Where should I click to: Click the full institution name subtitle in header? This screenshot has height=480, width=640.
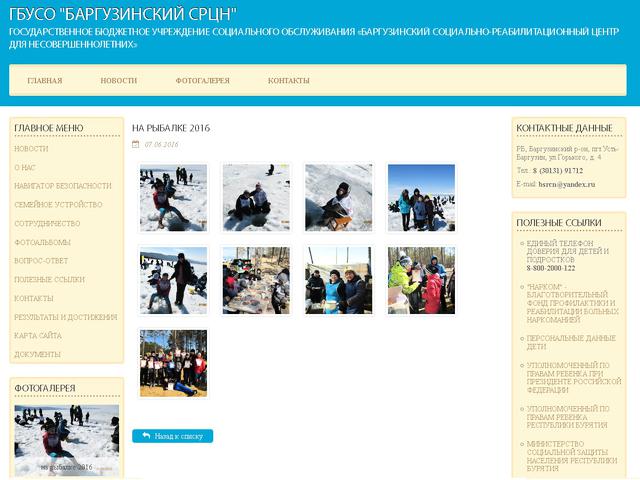click(x=314, y=38)
